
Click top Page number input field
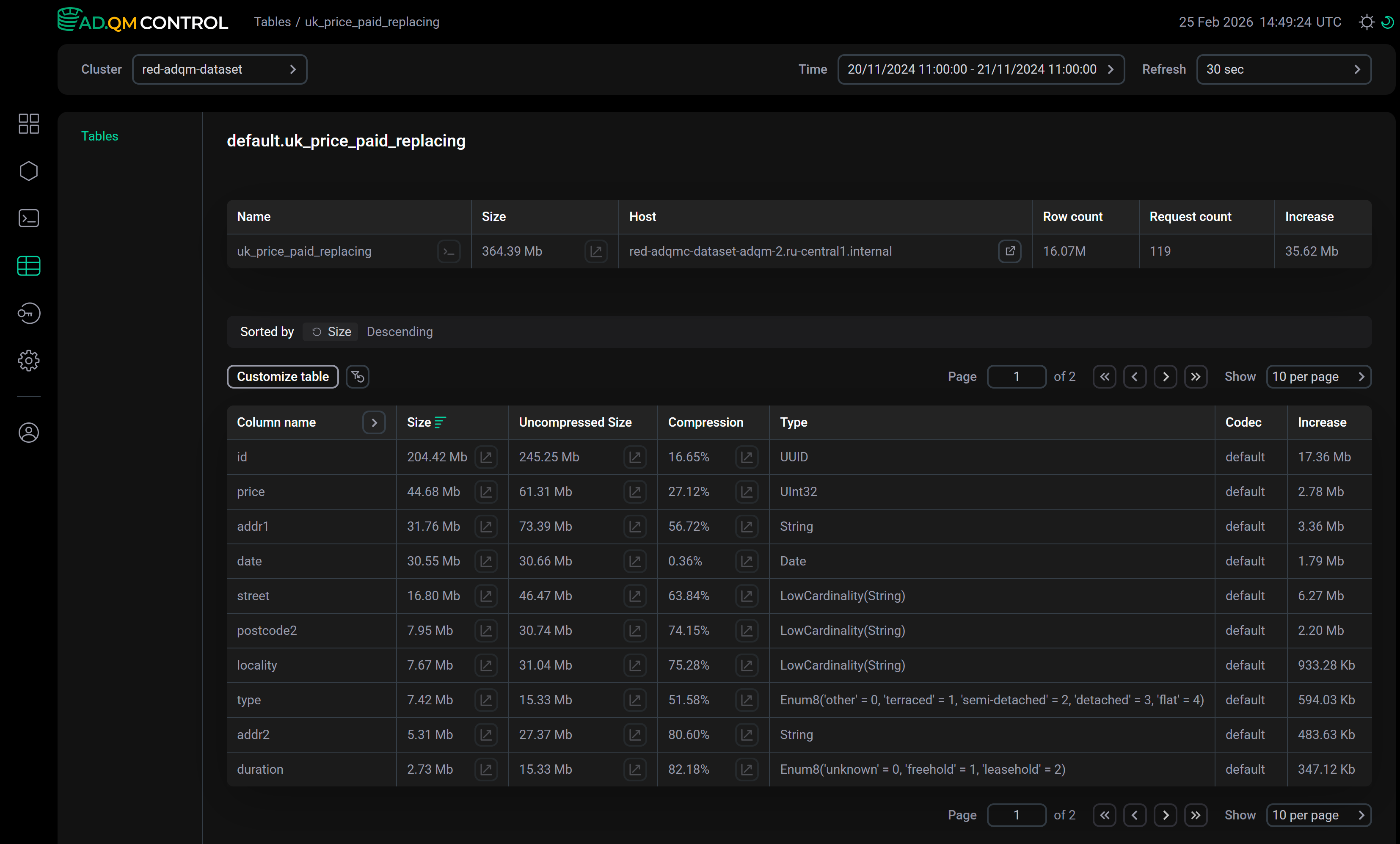coord(1017,376)
